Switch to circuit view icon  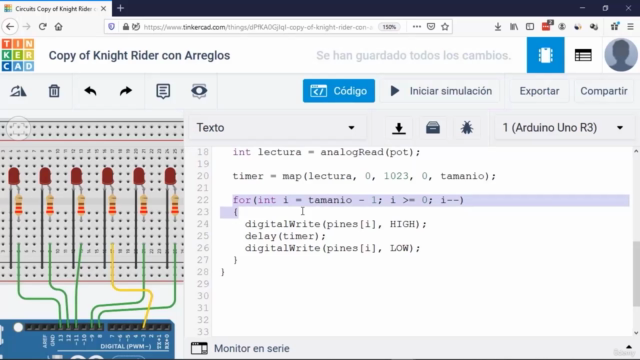pos(545,55)
